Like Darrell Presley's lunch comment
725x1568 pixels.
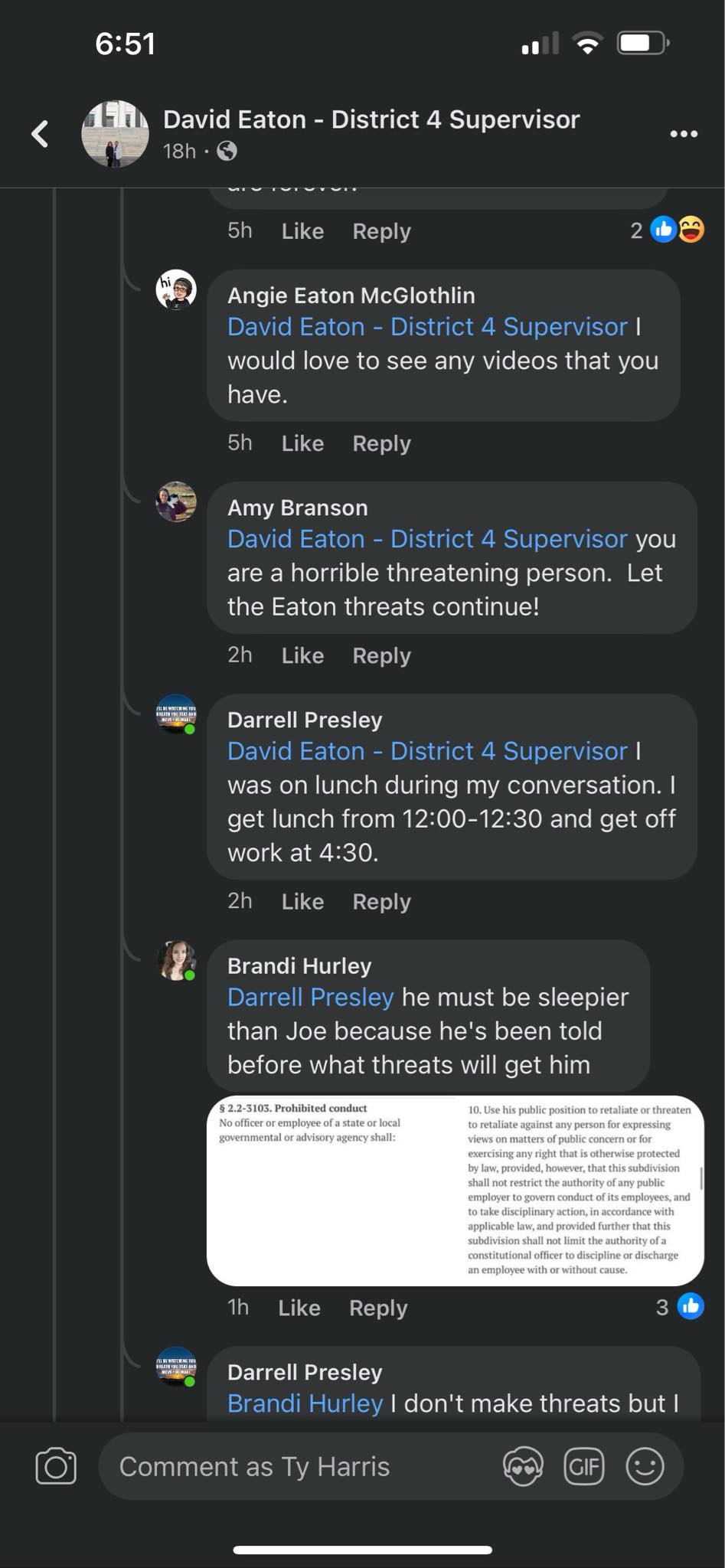pos(302,901)
